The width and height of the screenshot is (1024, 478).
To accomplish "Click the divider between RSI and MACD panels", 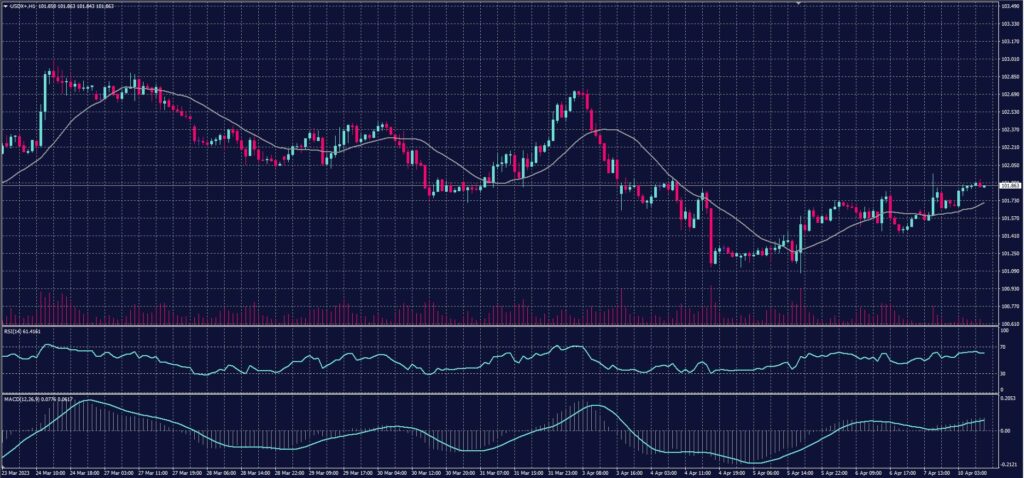I will [x=500, y=393].
